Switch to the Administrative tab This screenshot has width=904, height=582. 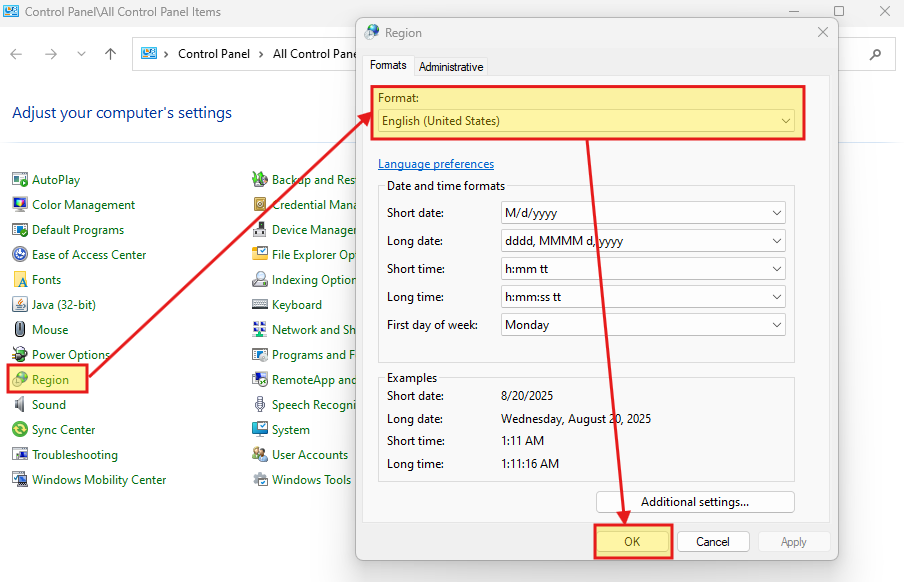pyautogui.click(x=451, y=67)
